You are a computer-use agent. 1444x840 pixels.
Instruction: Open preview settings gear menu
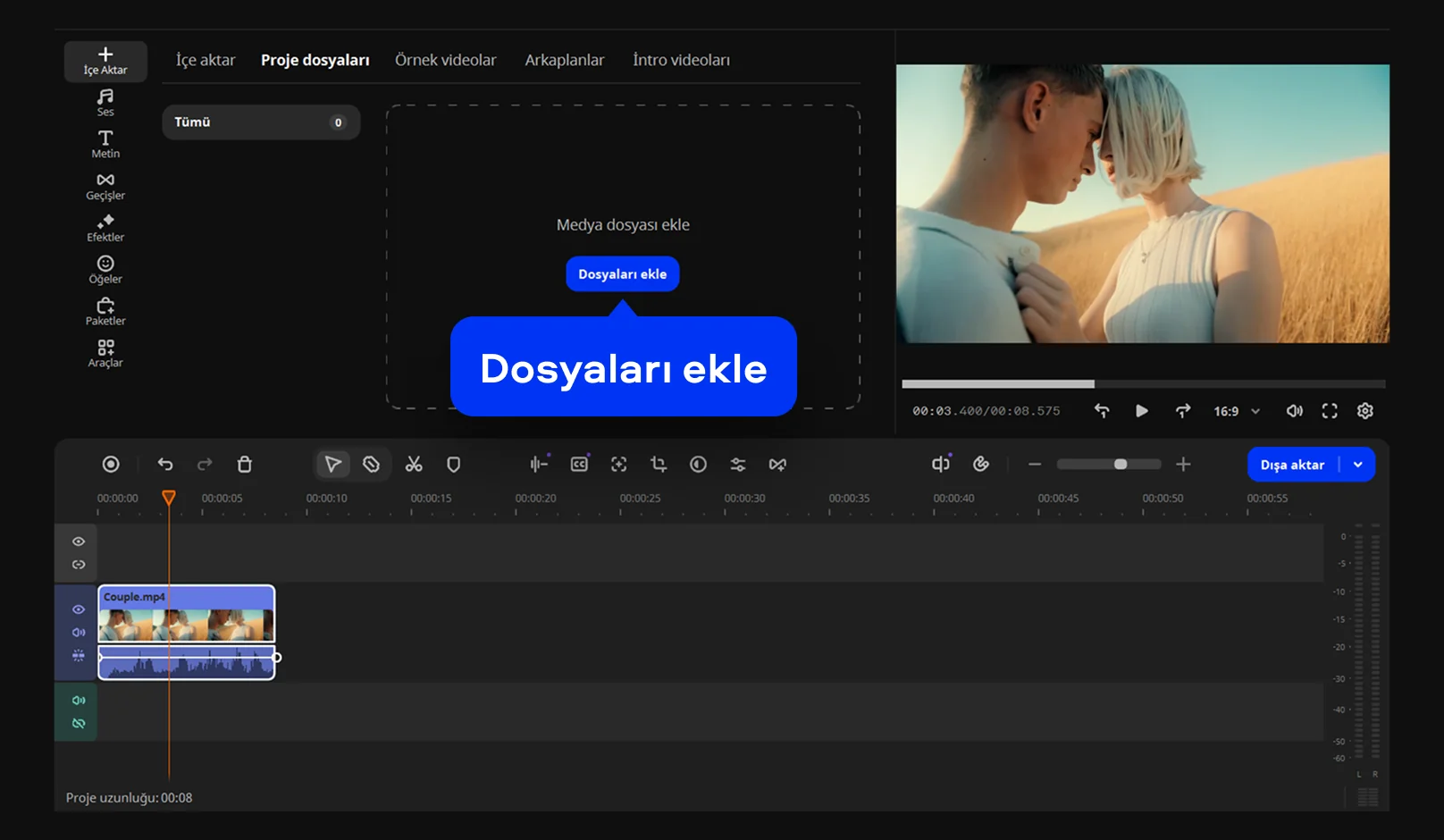[x=1364, y=411]
